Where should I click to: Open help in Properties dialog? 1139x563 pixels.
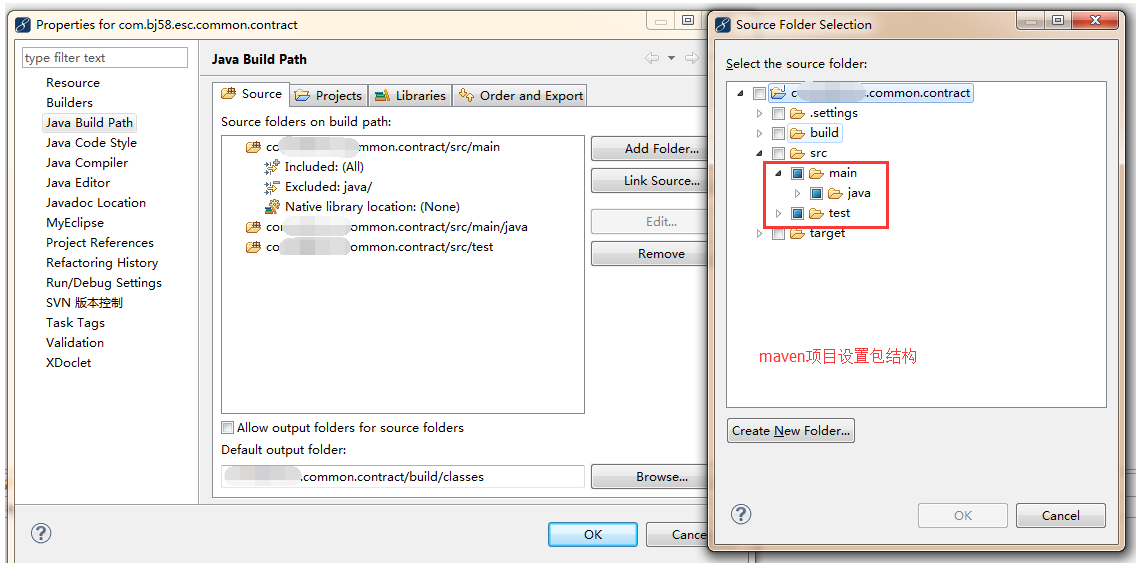pyautogui.click(x=41, y=533)
